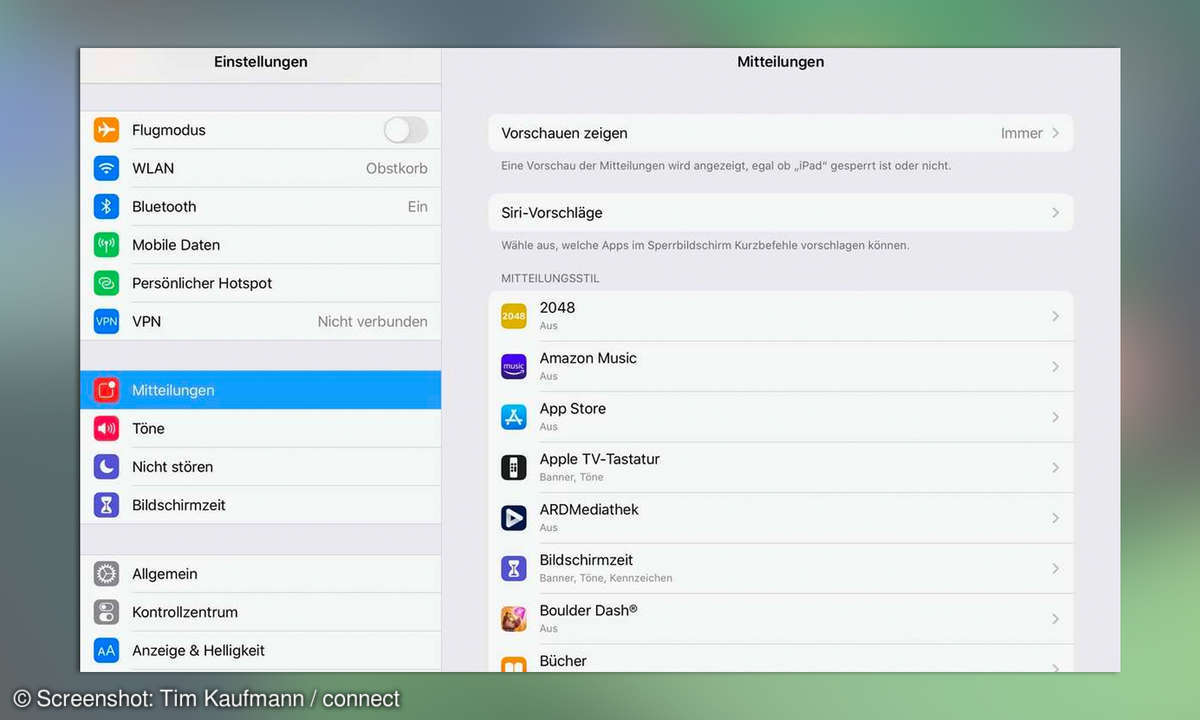Open Vorschauen zeigen option
The width and height of the screenshot is (1200, 720).
(781, 133)
